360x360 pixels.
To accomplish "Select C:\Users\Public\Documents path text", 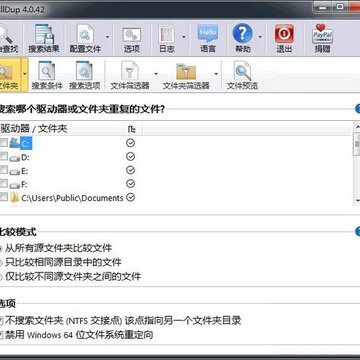I will (x=72, y=198).
